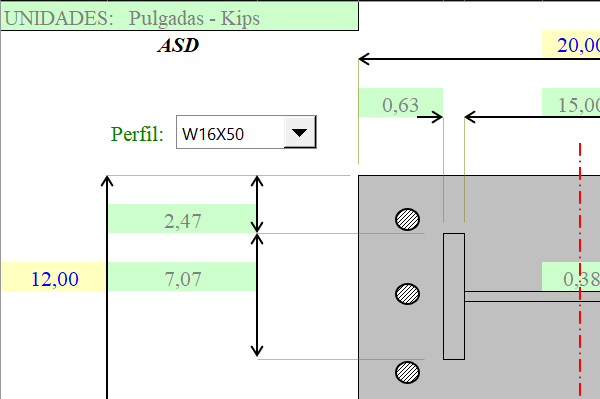Select the tall 12,00 vertical dimension arrow

pyautogui.click(x=107, y=287)
